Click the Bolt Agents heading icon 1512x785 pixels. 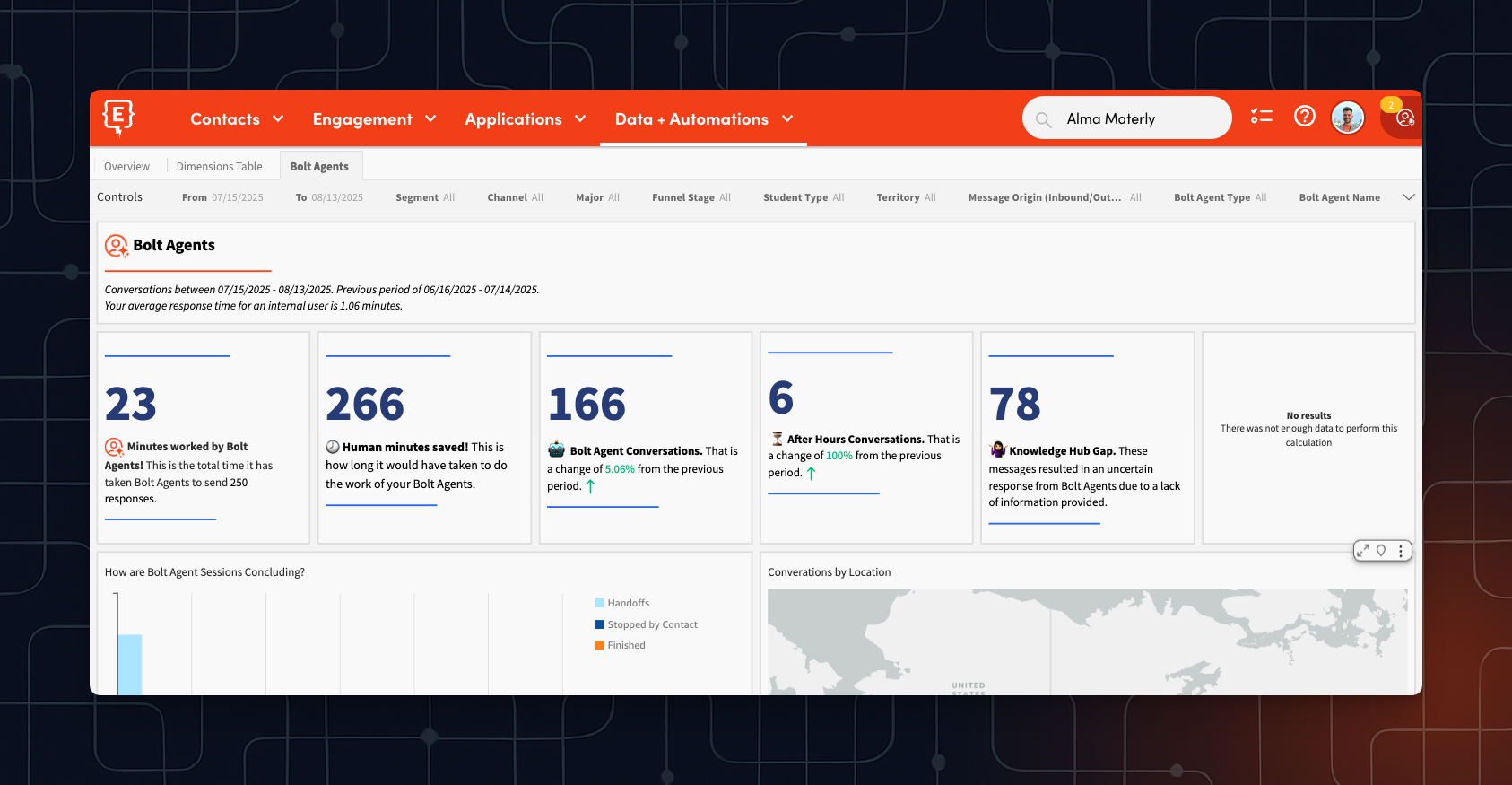click(x=117, y=246)
